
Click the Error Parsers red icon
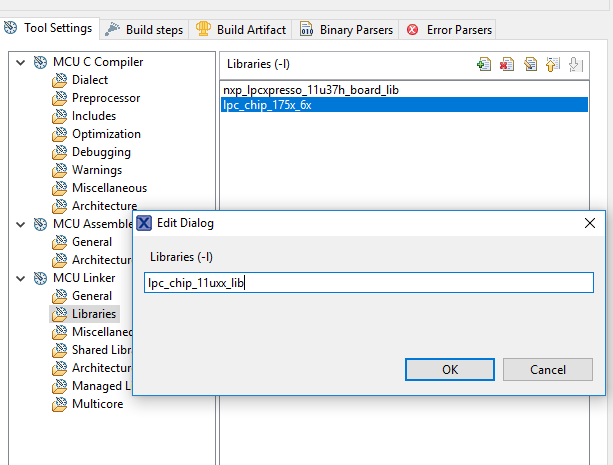click(x=412, y=30)
